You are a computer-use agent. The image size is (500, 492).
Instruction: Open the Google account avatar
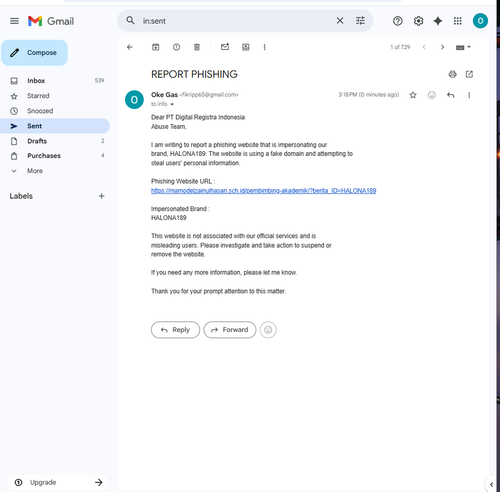480,21
